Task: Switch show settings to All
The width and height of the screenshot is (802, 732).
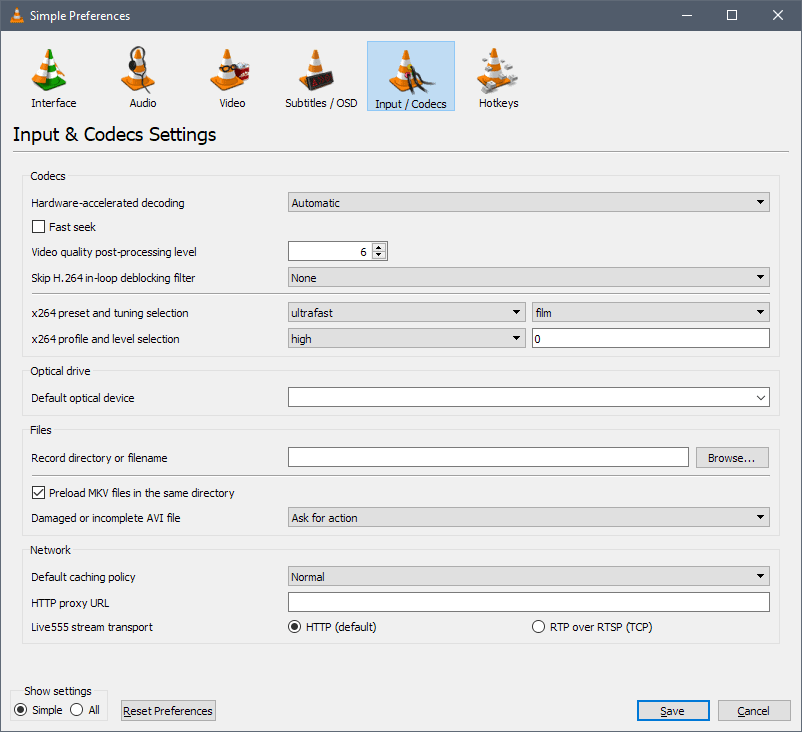Action: click(77, 710)
